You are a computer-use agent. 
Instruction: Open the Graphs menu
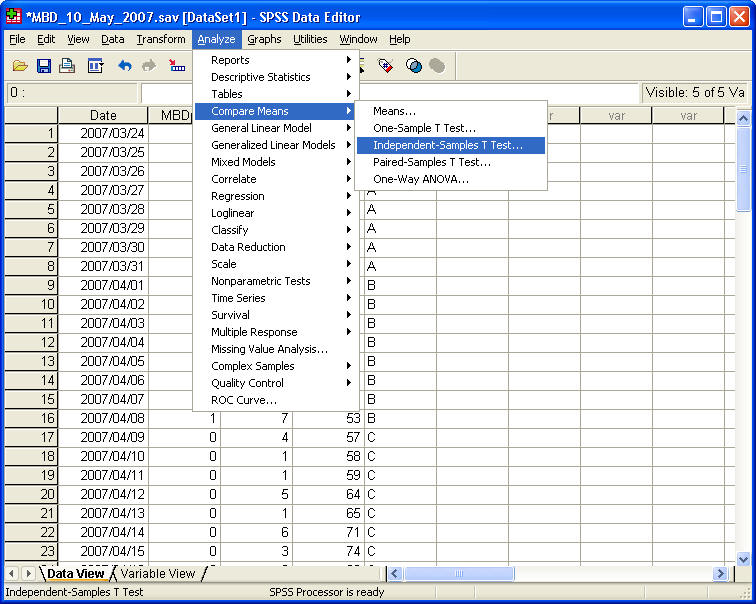click(264, 39)
